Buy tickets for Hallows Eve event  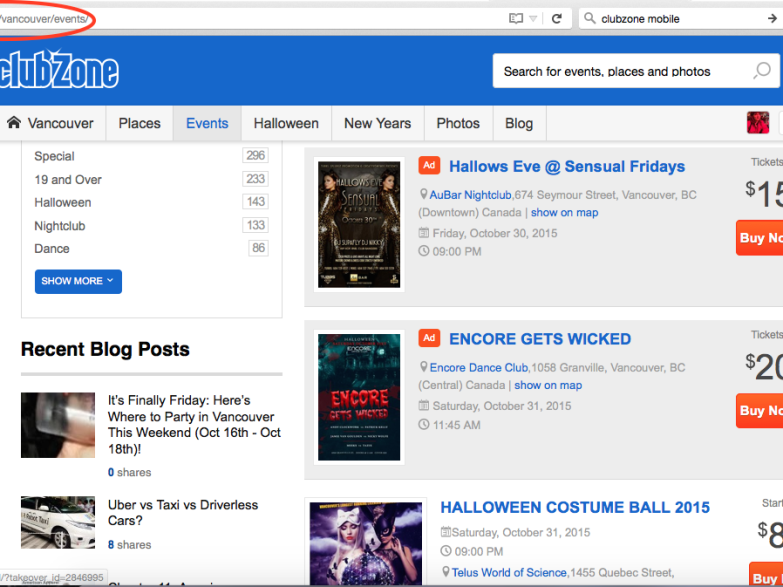[x=760, y=238]
